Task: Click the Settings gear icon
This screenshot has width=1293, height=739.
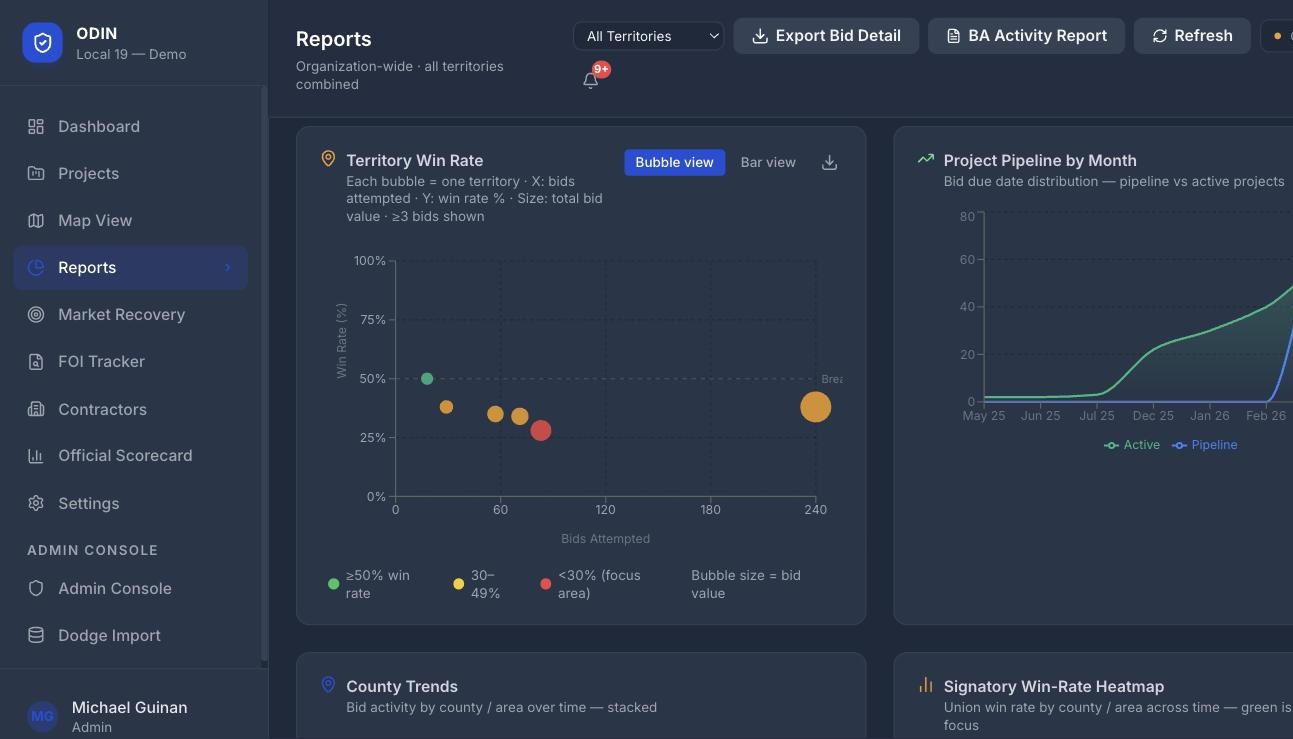Action: coord(36,503)
